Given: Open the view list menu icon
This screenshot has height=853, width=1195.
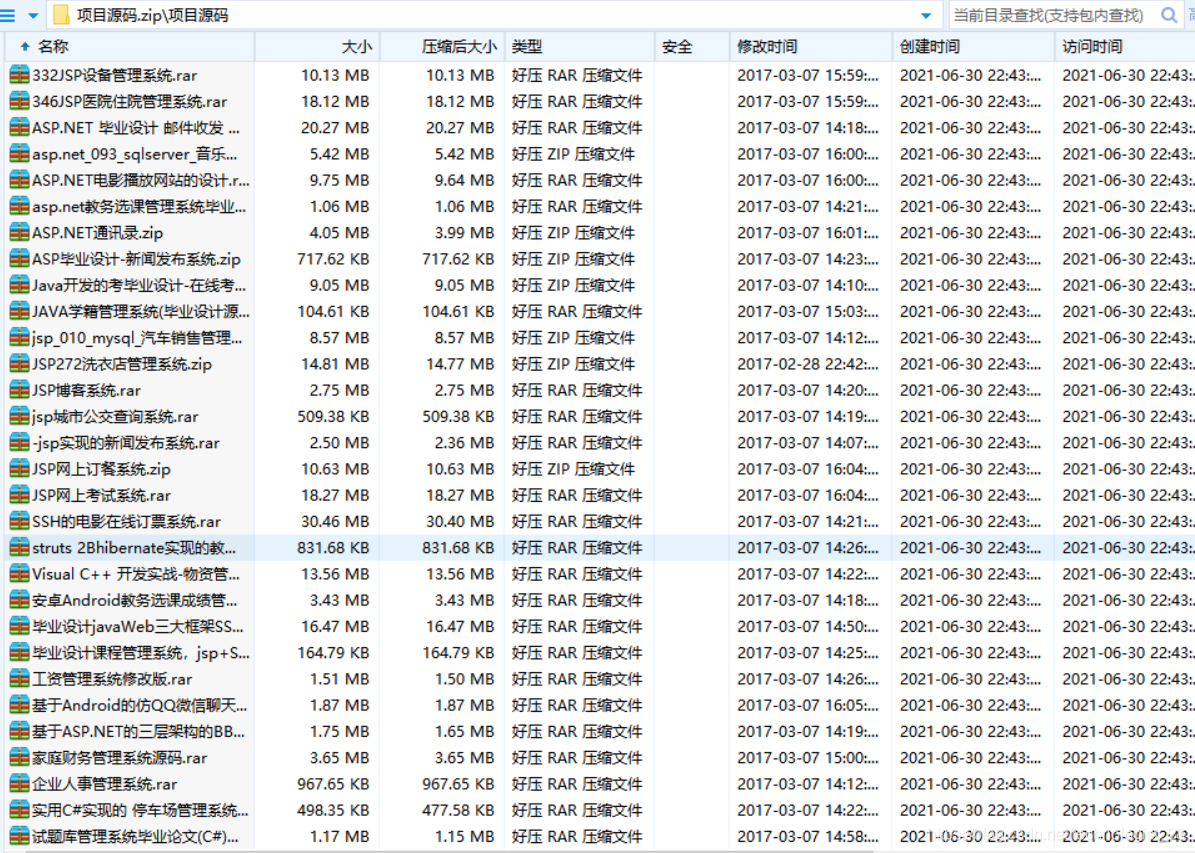Looking at the screenshot, I should coord(8,15).
